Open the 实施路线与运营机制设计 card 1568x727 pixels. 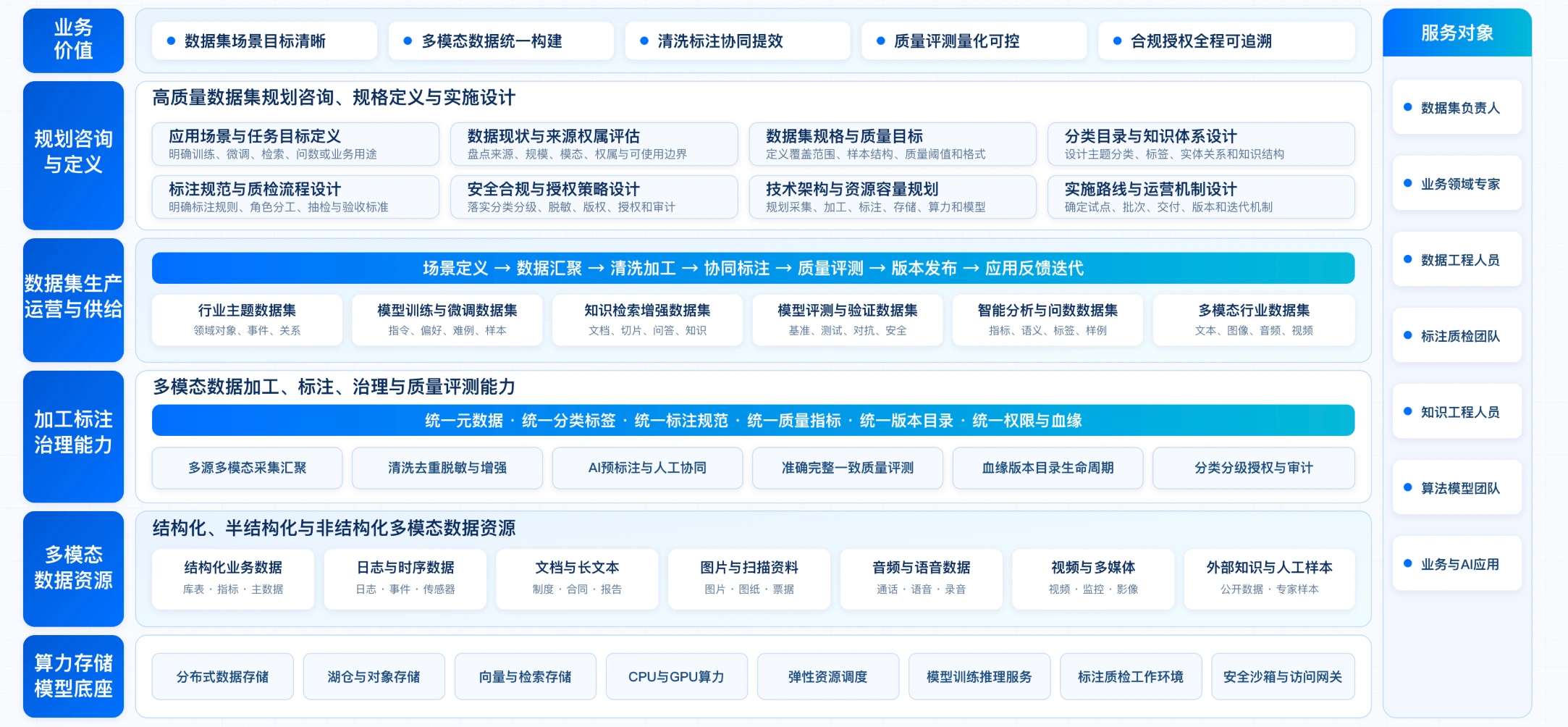[1201, 197]
